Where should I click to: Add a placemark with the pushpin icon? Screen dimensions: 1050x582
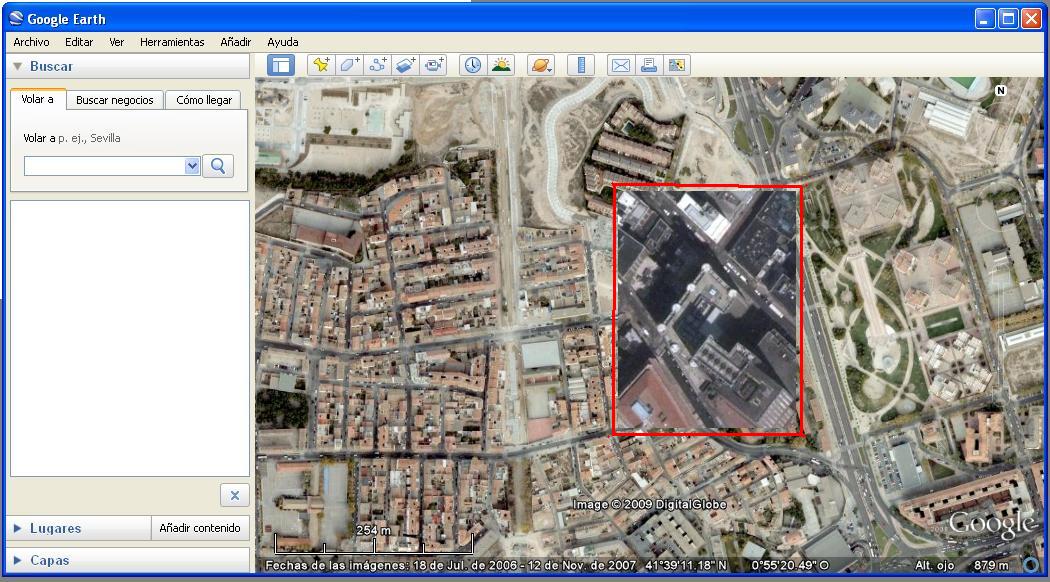coord(321,65)
